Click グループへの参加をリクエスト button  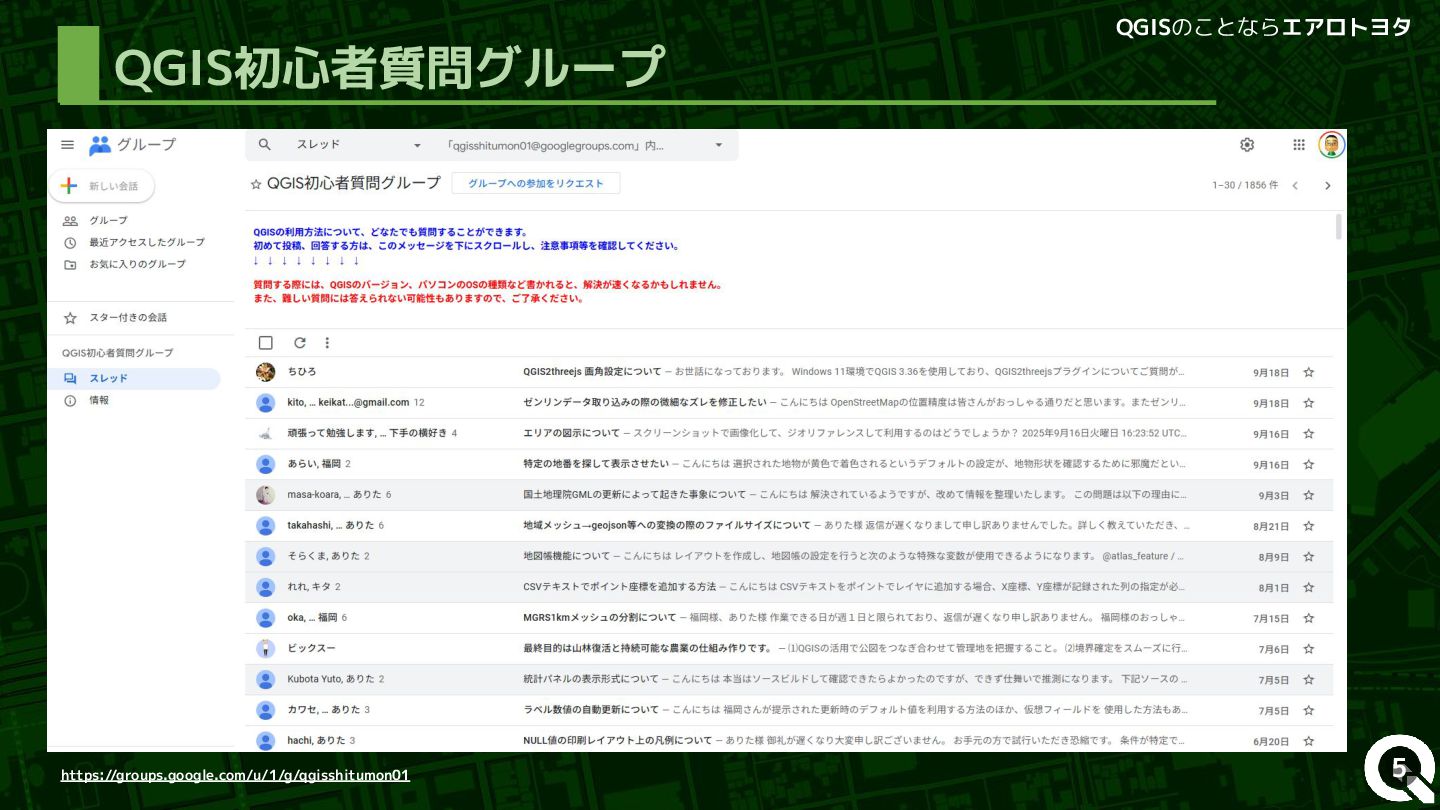[x=536, y=184]
